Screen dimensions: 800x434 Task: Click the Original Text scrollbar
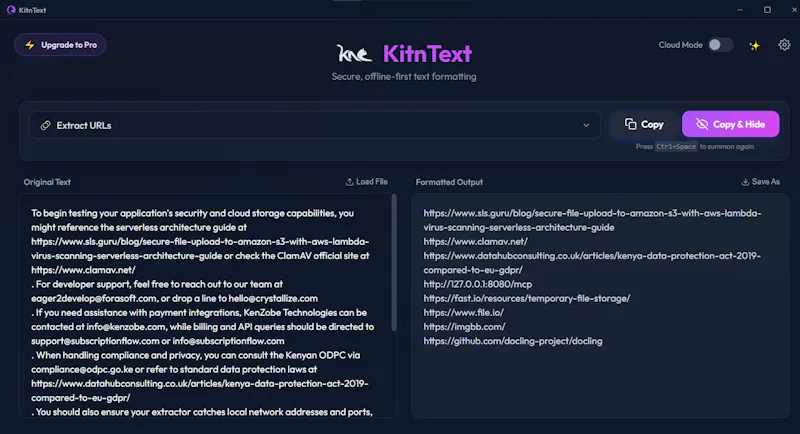(x=394, y=263)
